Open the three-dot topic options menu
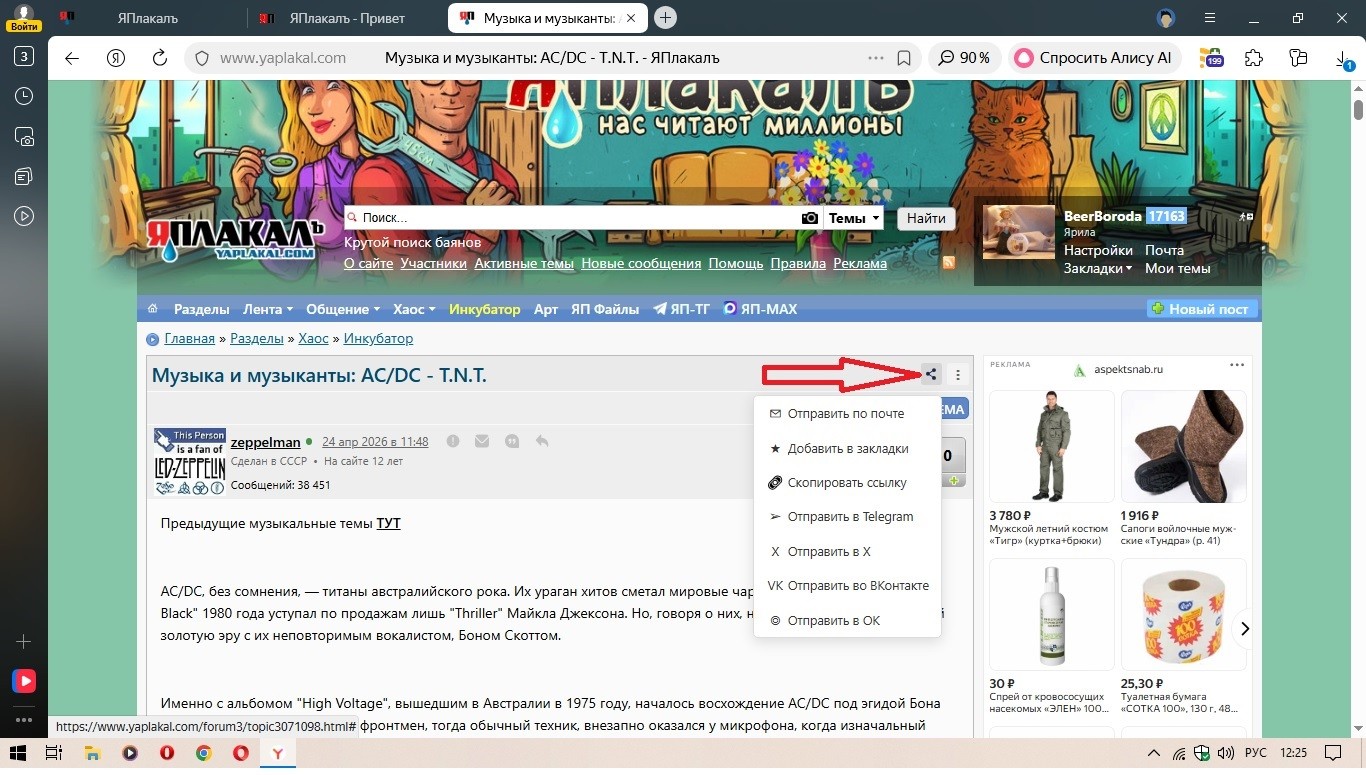This screenshot has width=1366, height=775. coord(958,375)
